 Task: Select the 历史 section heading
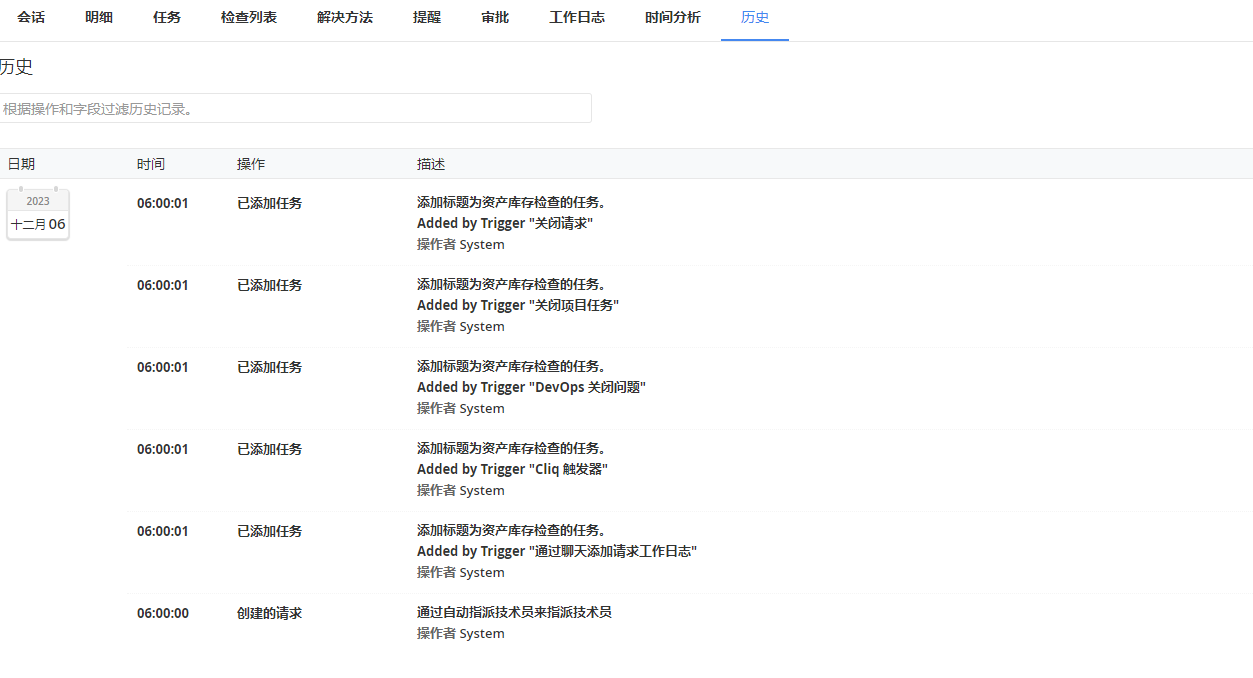click(16, 67)
